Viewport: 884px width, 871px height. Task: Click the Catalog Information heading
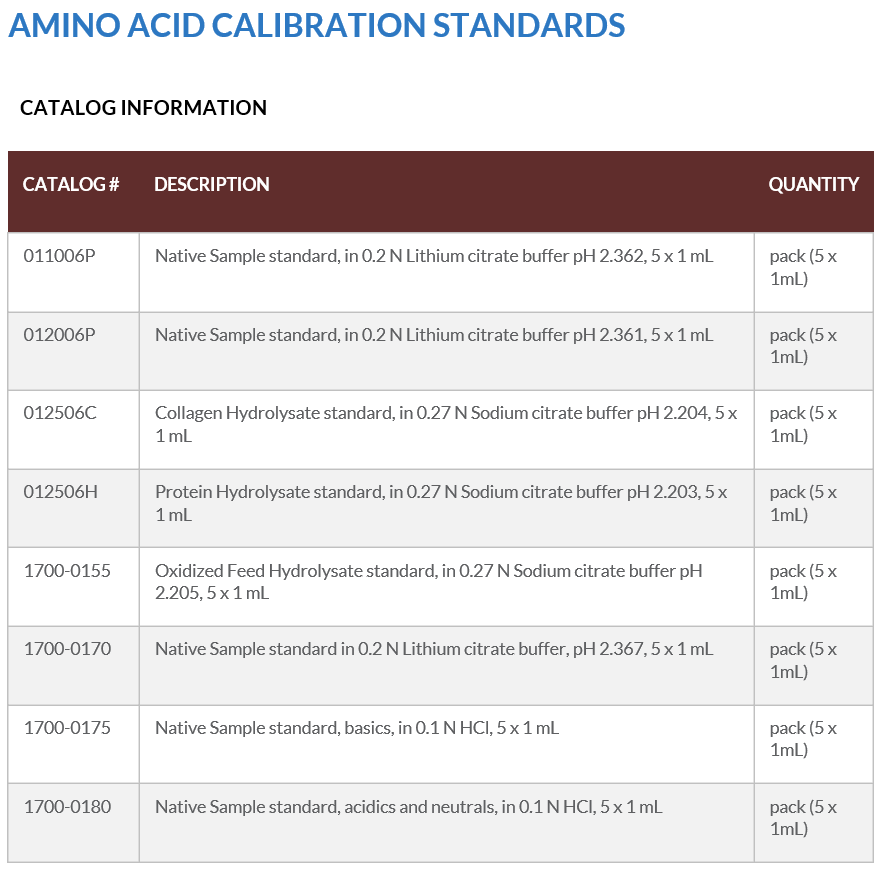(x=143, y=108)
